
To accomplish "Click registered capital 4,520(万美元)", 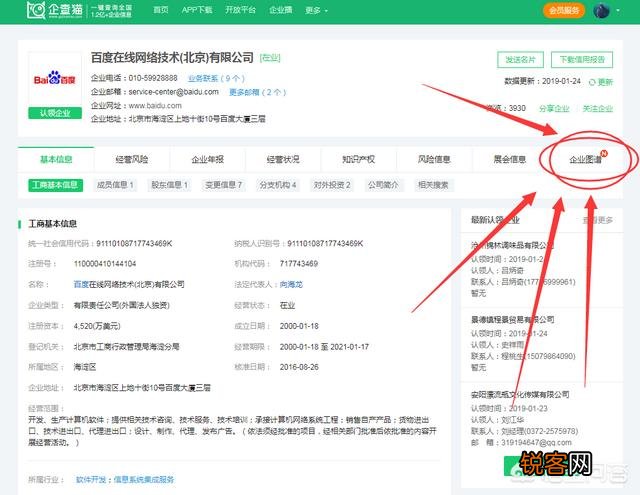I will [x=97, y=326].
